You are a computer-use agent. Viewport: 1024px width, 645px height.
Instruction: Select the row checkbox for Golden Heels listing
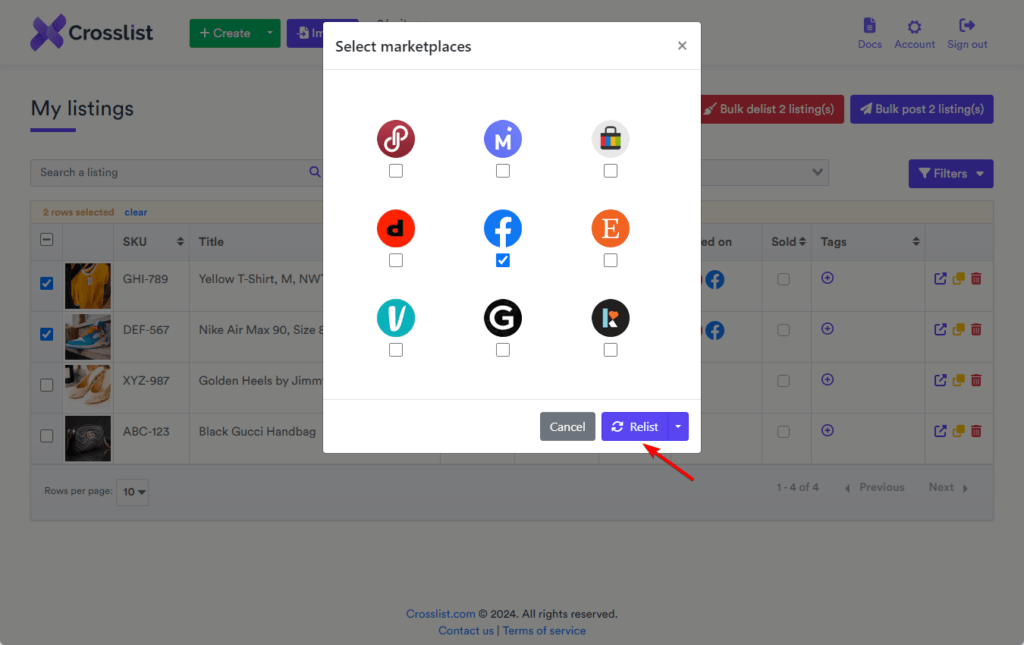pyautogui.click(x=46, y=386)
